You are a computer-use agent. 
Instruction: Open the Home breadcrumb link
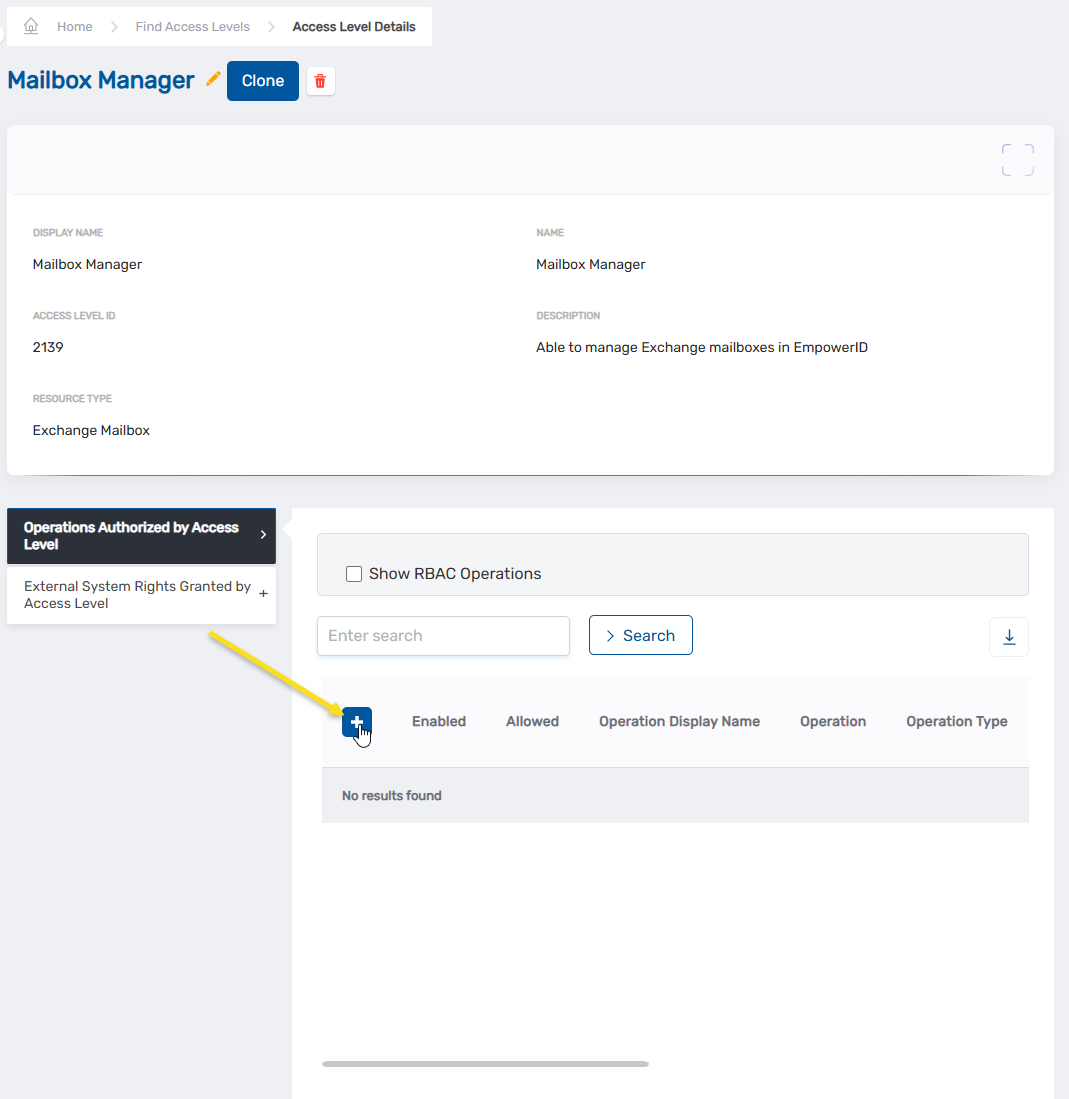point(74,26)
